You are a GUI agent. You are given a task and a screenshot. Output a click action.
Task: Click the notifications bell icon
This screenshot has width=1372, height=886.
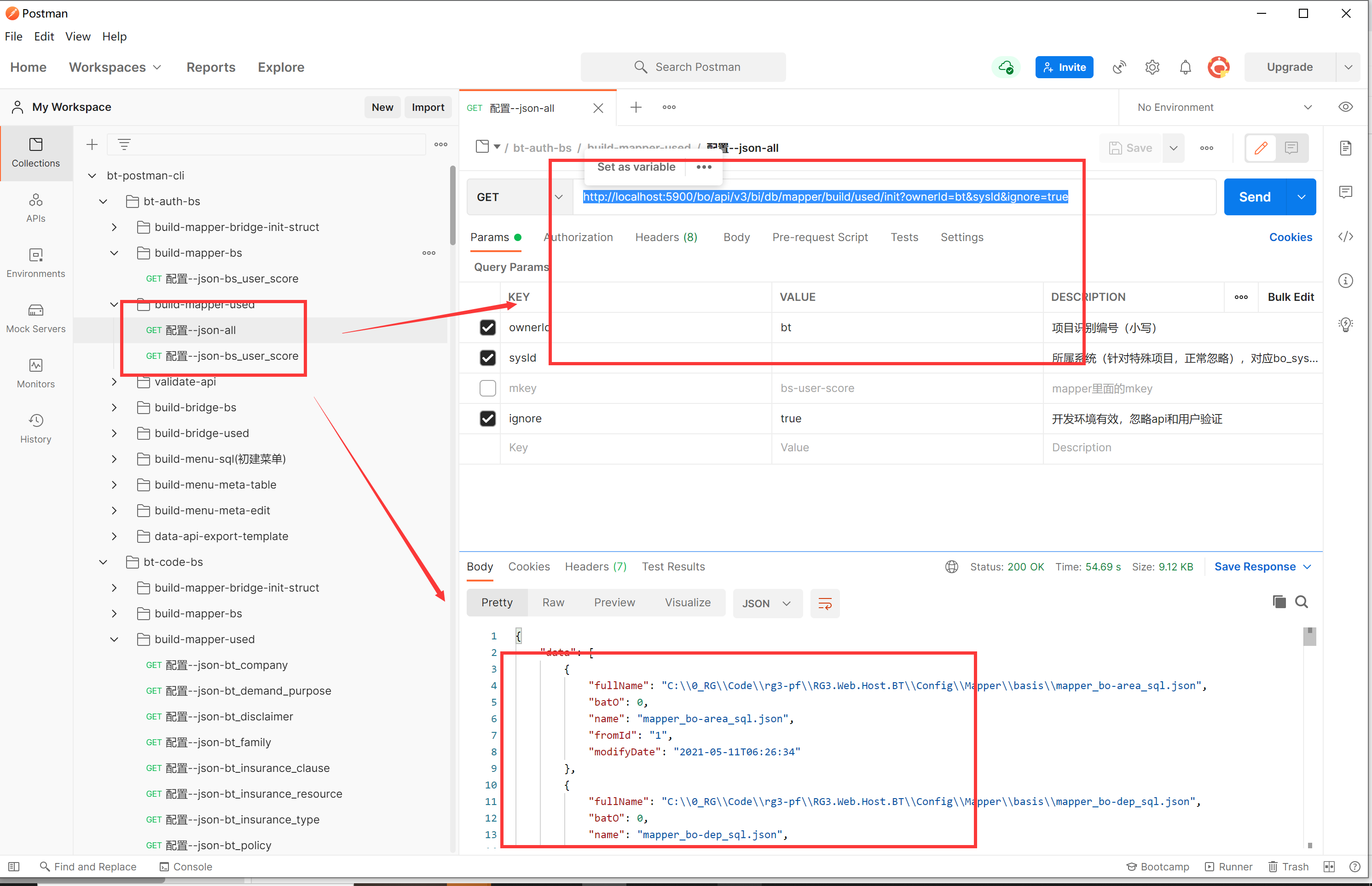(x=1185, y=67)
